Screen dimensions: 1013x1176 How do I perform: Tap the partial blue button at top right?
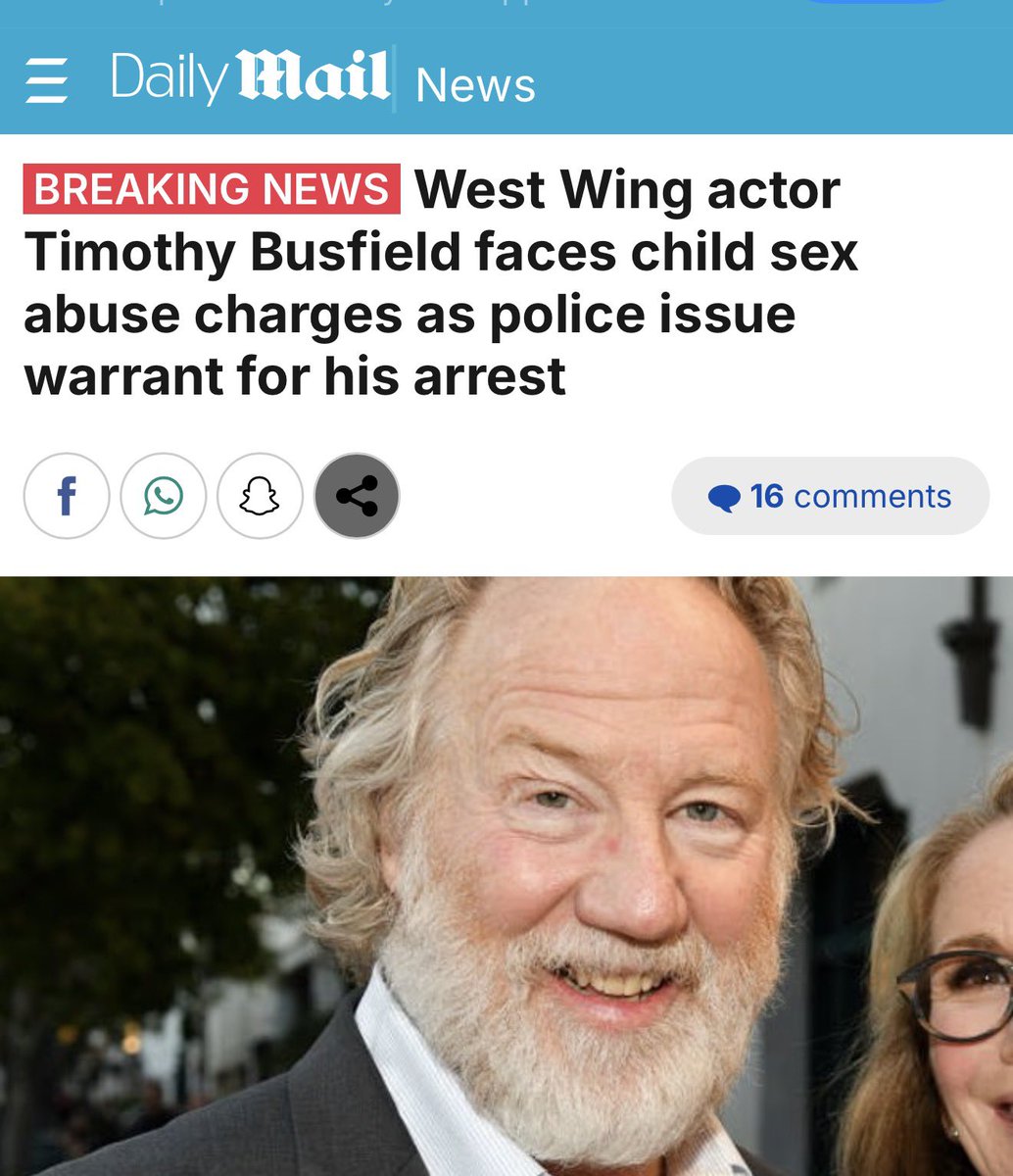(x=877, y=2)
